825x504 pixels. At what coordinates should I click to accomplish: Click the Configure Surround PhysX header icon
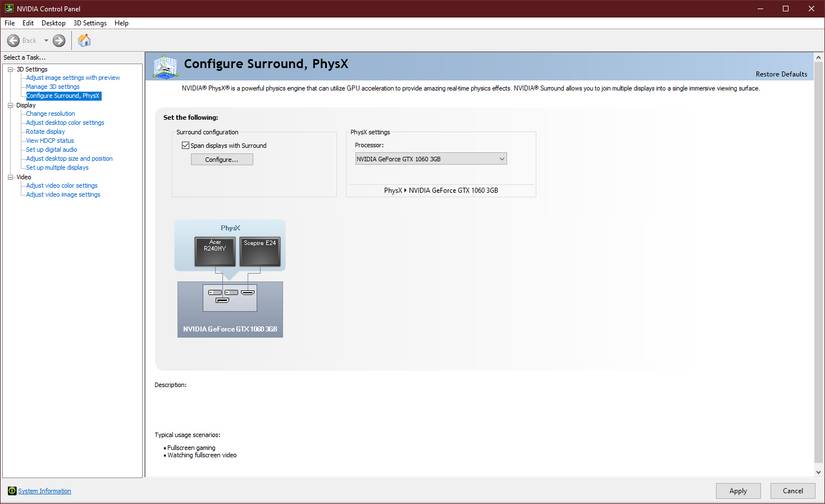tap(165, 67)
